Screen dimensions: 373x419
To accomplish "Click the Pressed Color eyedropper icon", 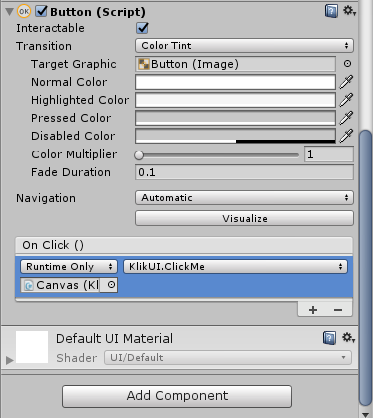I will pos(346,118).
